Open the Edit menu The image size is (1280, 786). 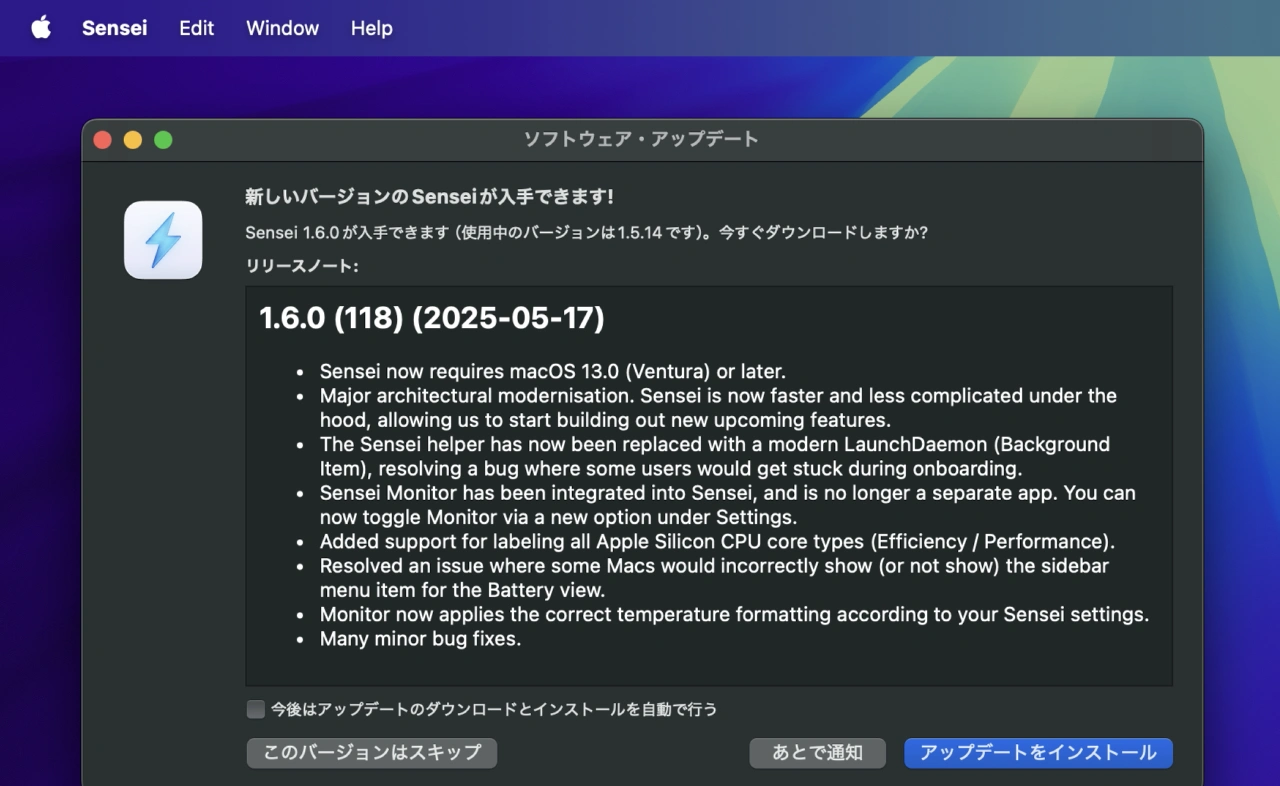point(196,28)
